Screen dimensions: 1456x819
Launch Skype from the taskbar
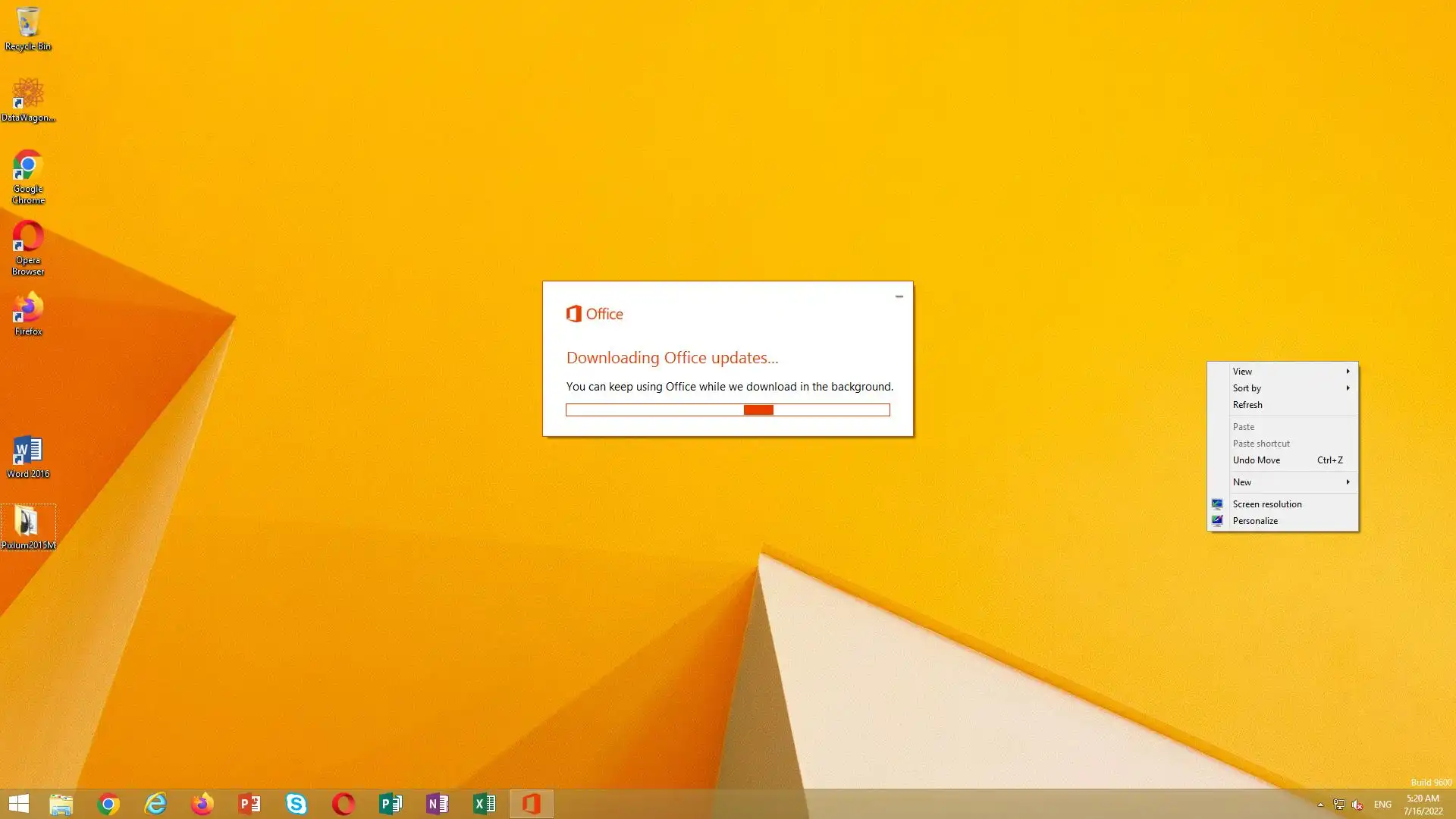297,804
